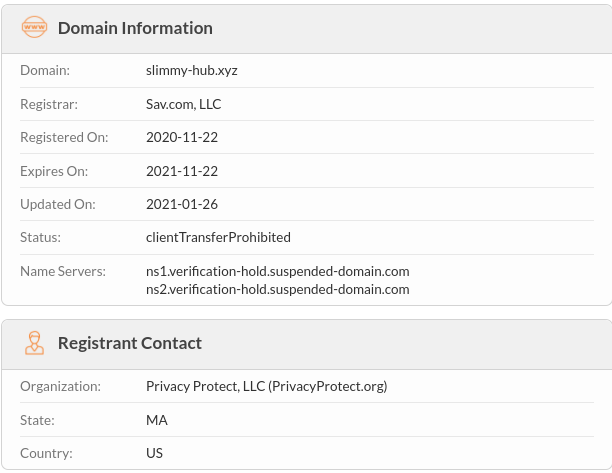Screen dimensions: 612x473
Task: Select the expiry date 2021-11-22
Action: pyautogui.click(x=182, y=171)
